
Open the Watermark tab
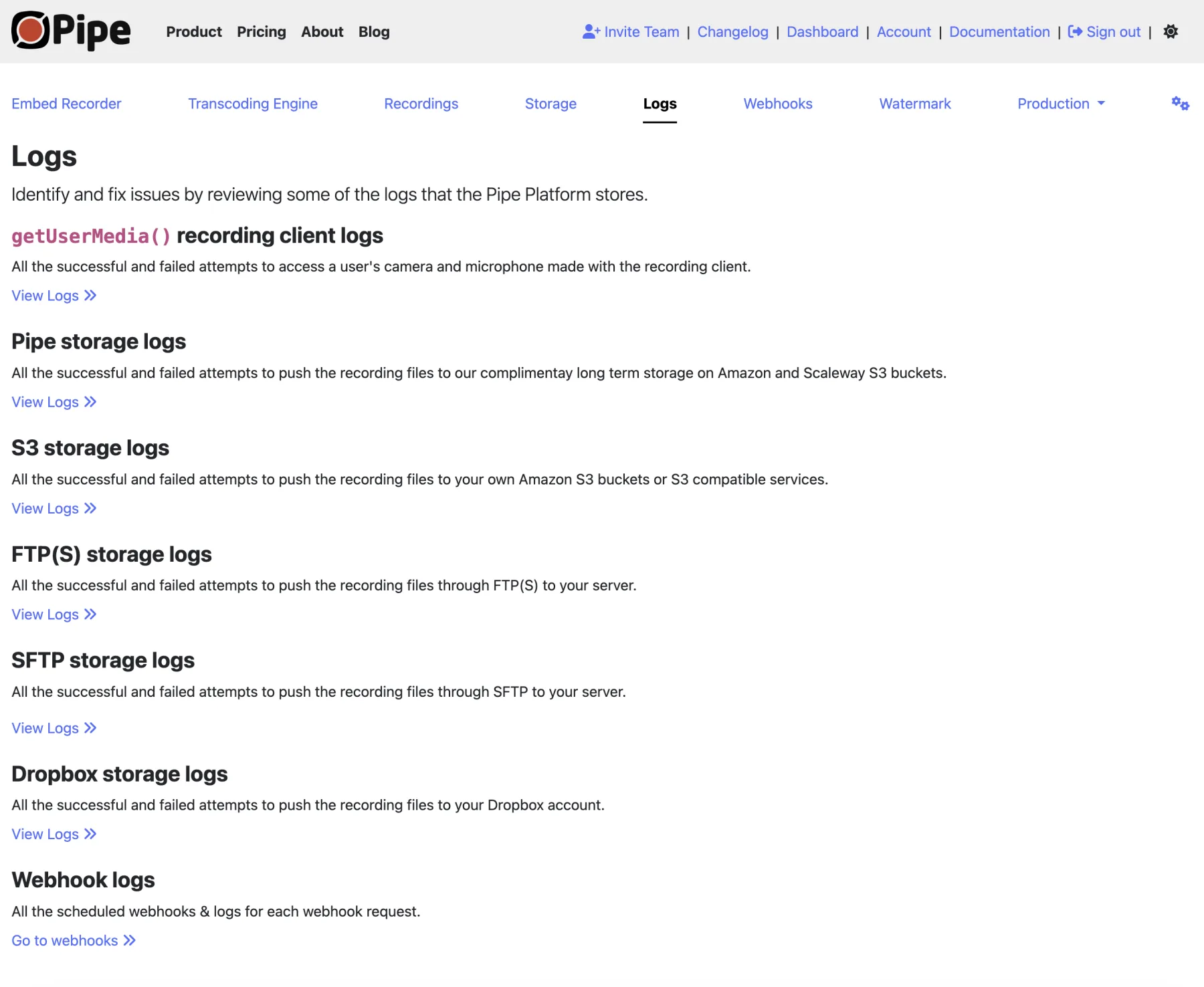click(915, 104)
